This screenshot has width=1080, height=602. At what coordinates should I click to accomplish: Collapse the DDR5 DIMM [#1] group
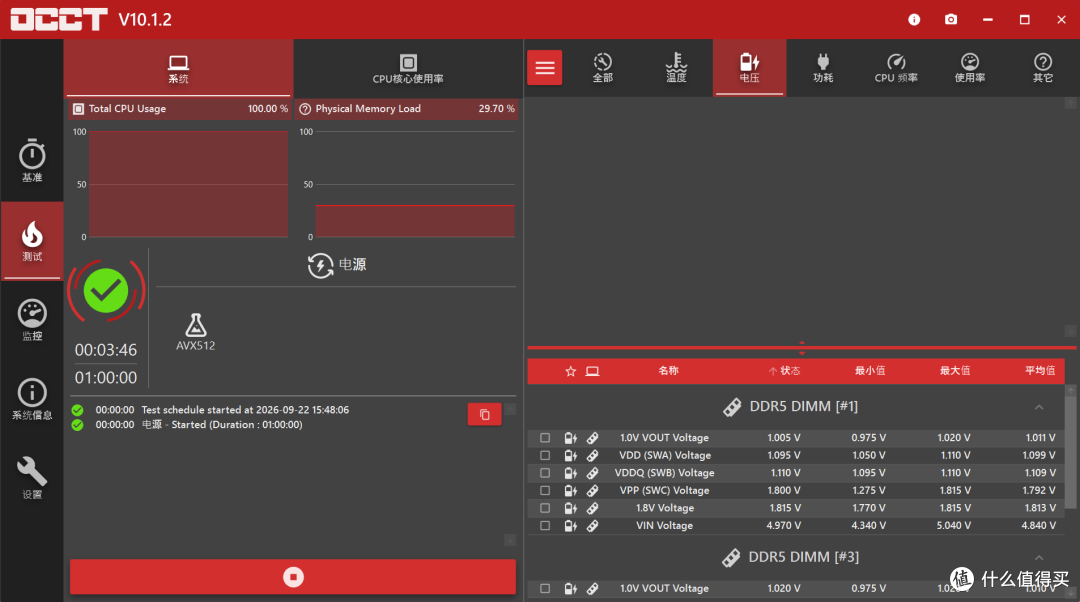(1039, 407)
